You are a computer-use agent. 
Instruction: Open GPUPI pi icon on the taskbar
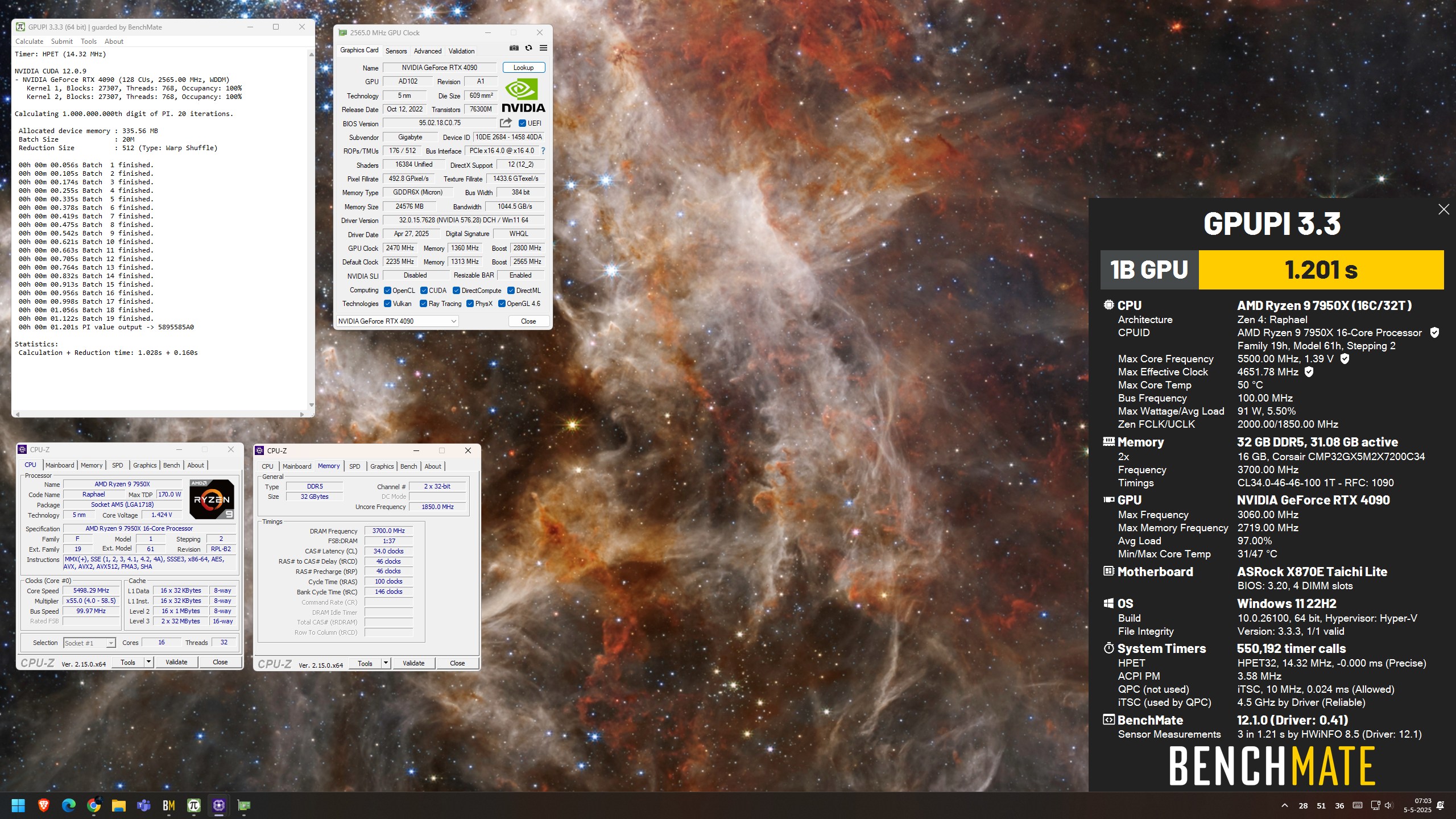pyautogui.click(x=193, y=805)
